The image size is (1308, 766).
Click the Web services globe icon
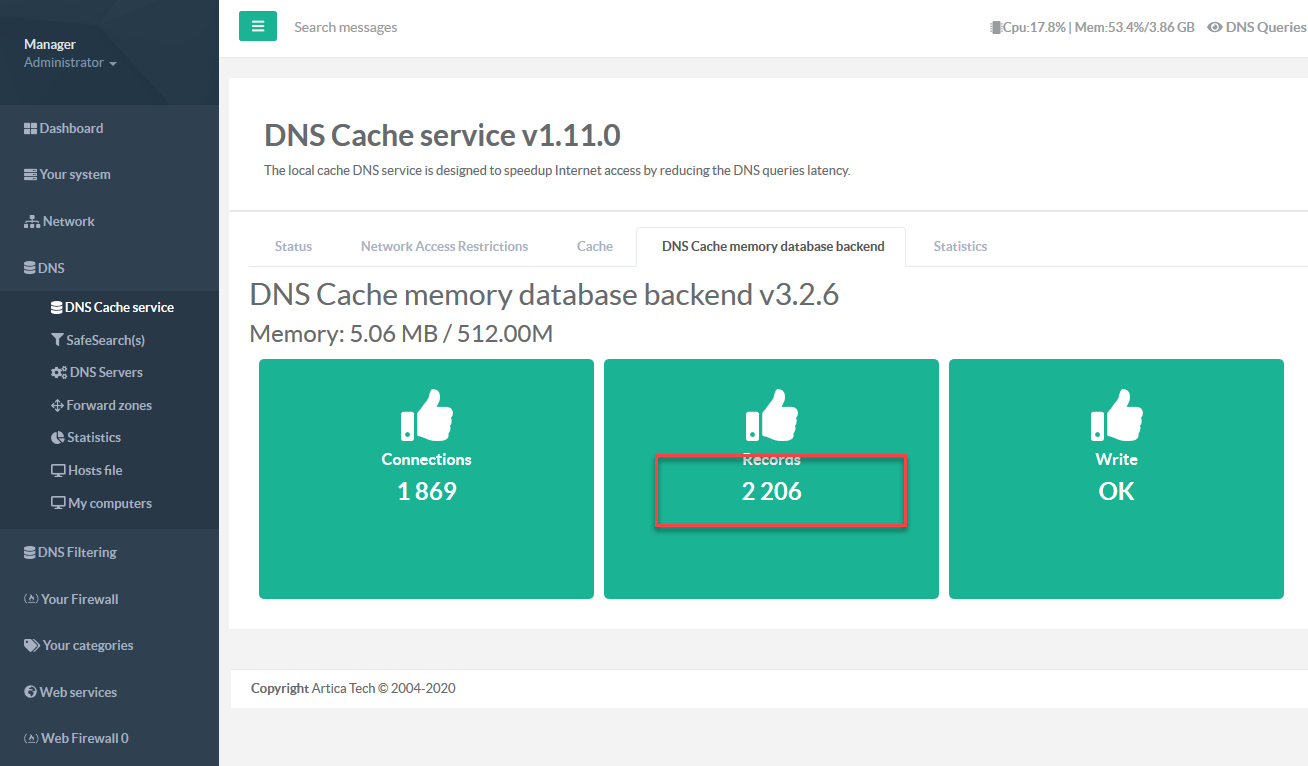coord(31,692)
